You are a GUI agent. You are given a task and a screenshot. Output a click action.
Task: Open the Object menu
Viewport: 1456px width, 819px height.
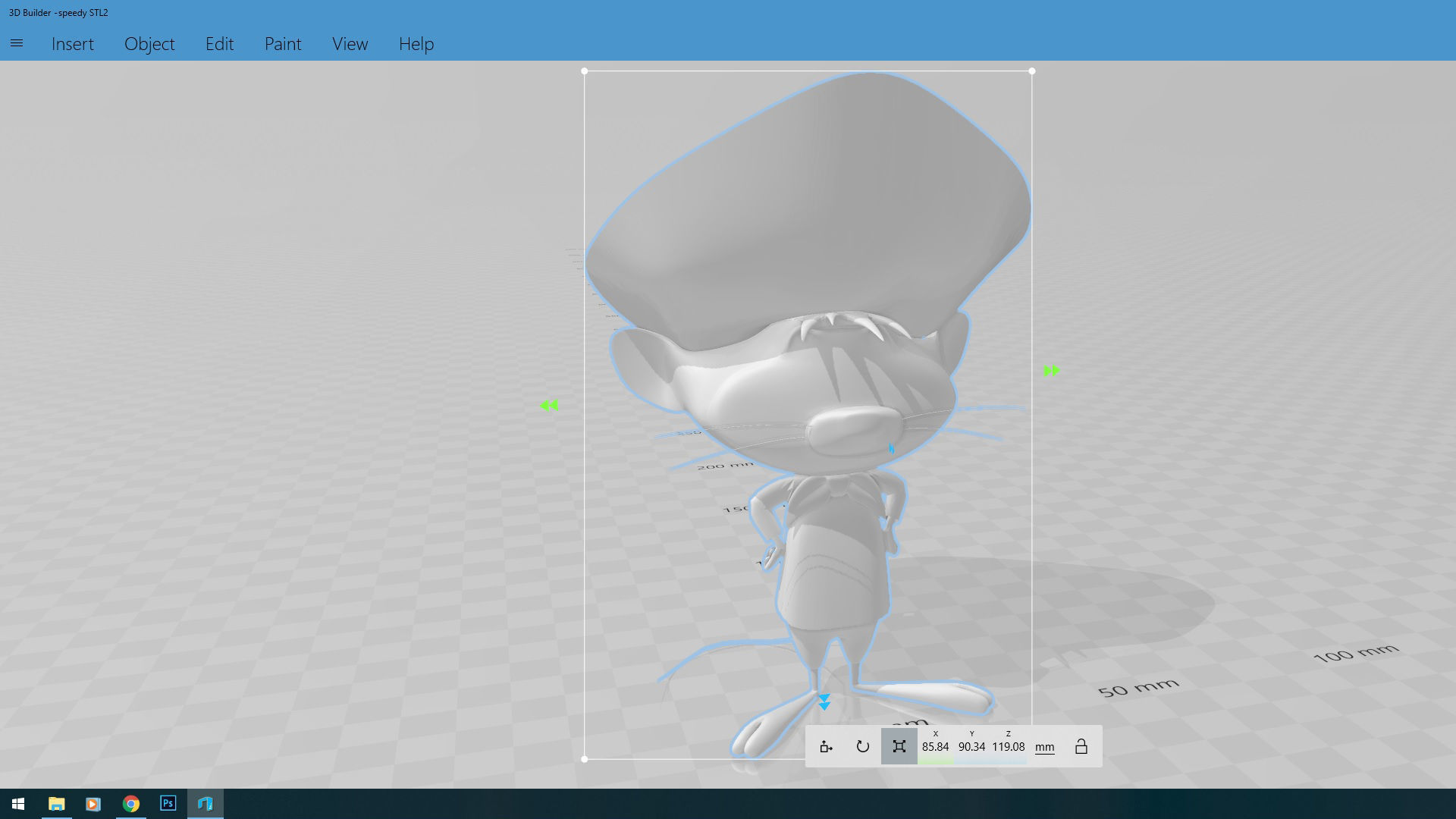pyautogui.click(x=149, y=44)
